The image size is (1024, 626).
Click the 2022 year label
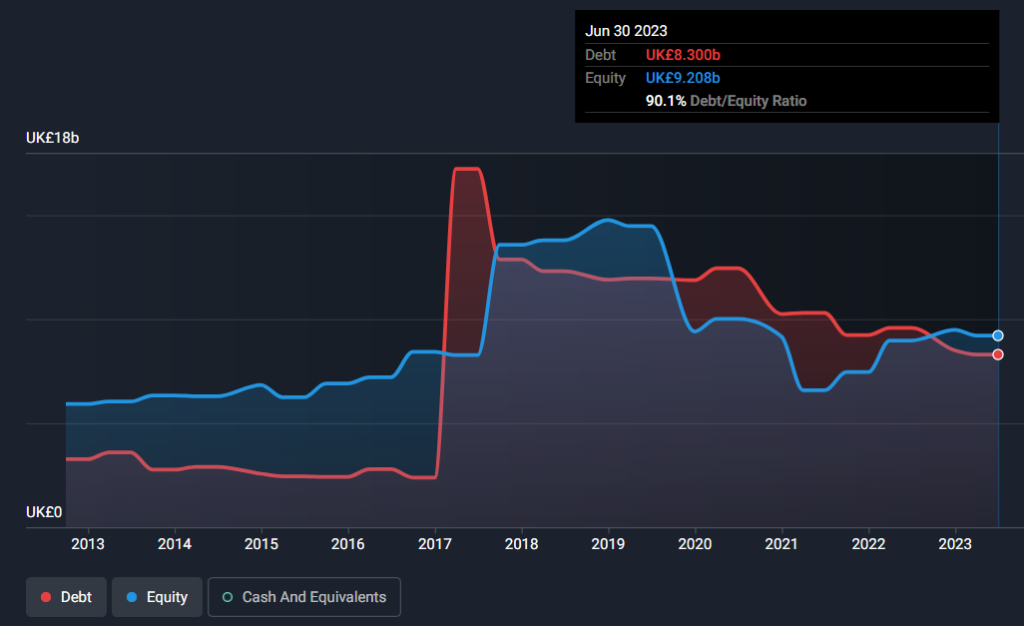[x=868, y=544]
